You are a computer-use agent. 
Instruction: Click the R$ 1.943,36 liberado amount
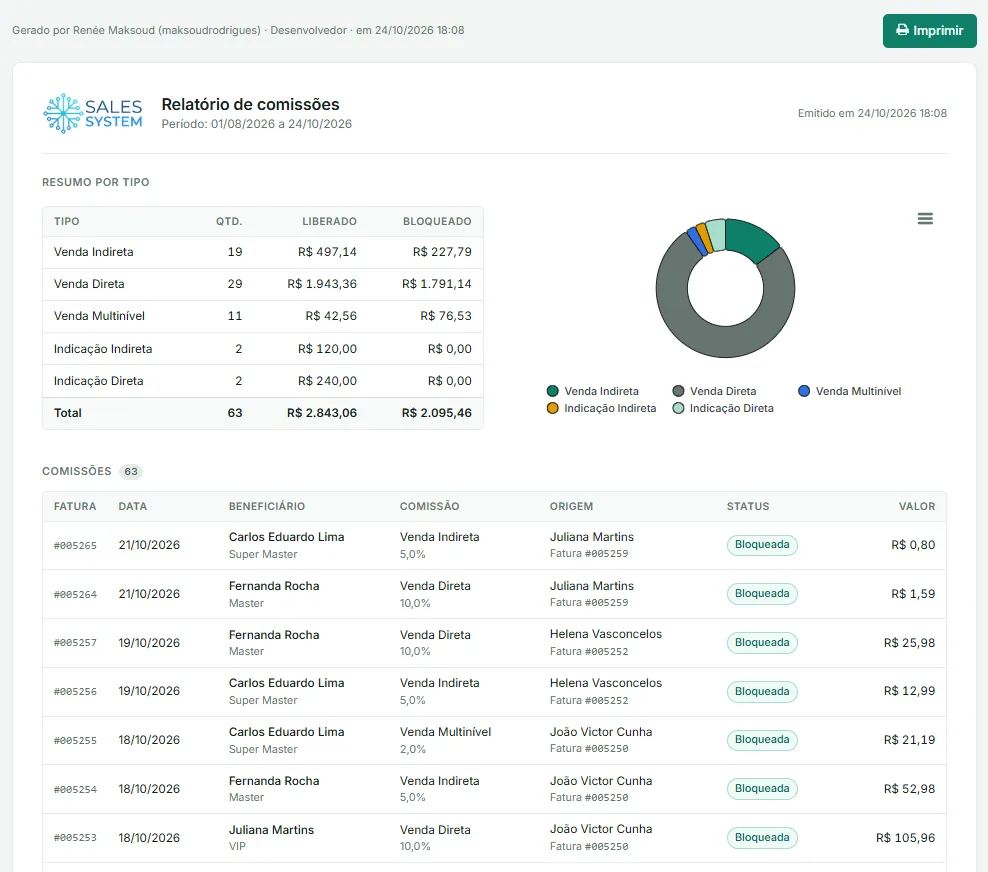tap(322, 284)
